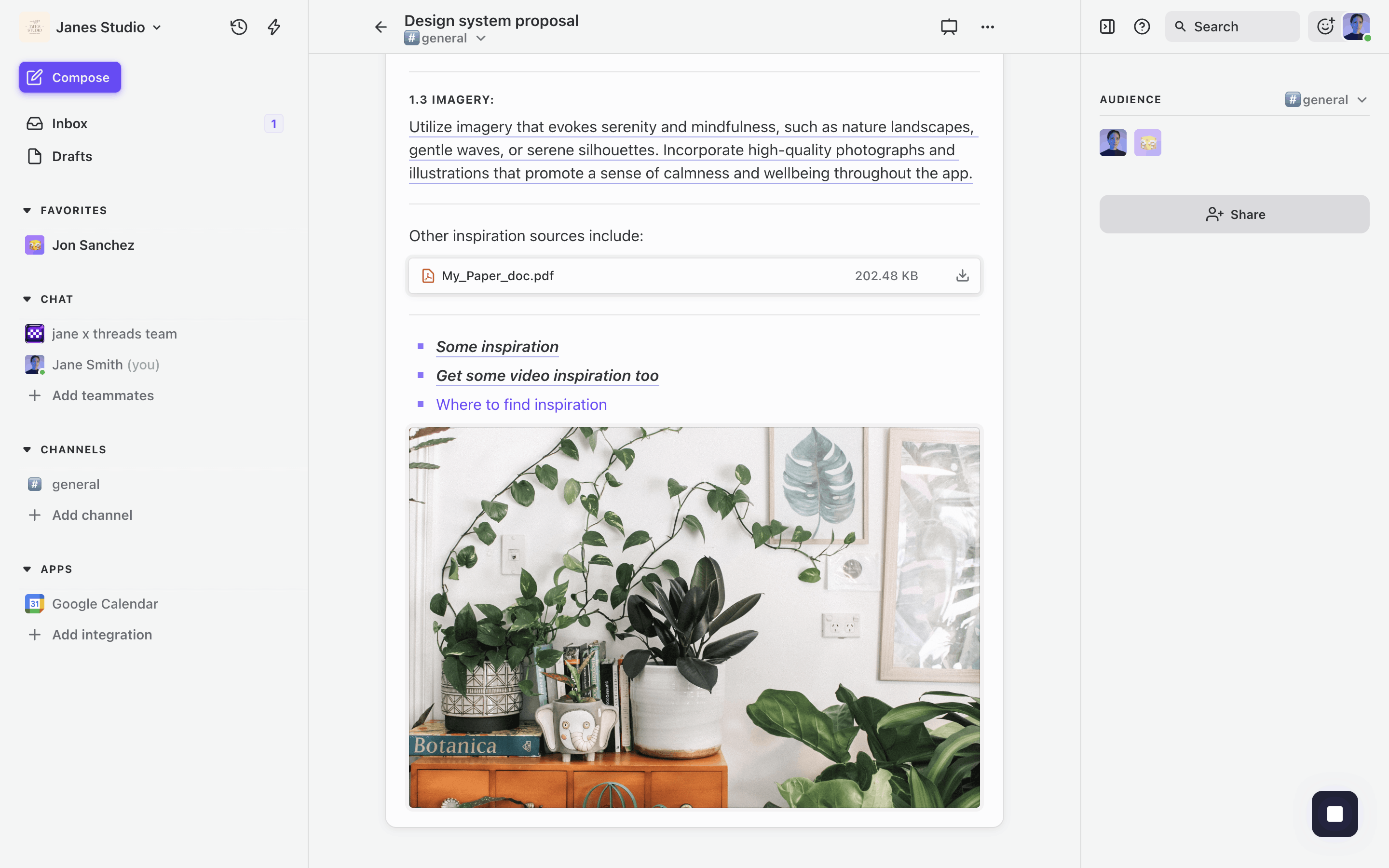Open the Where to find inspiration link
Viewport: 1389px width, 868px height.
[x=521, y=405]
